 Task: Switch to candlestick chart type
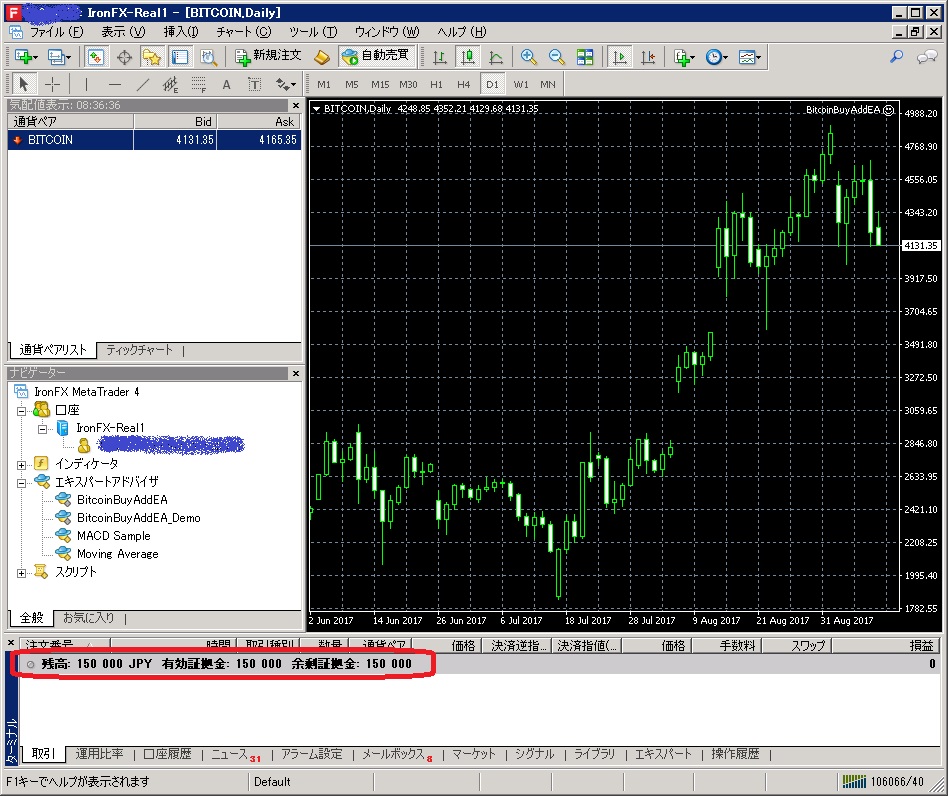point(467,57)
